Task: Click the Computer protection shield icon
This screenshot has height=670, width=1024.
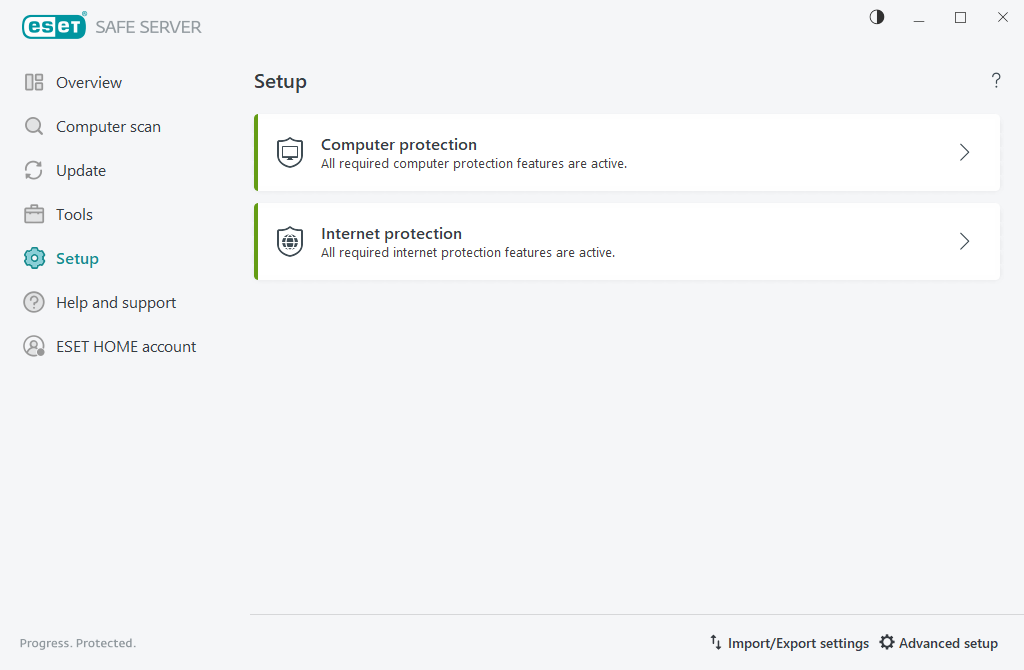Action: [x=290, y=153]
